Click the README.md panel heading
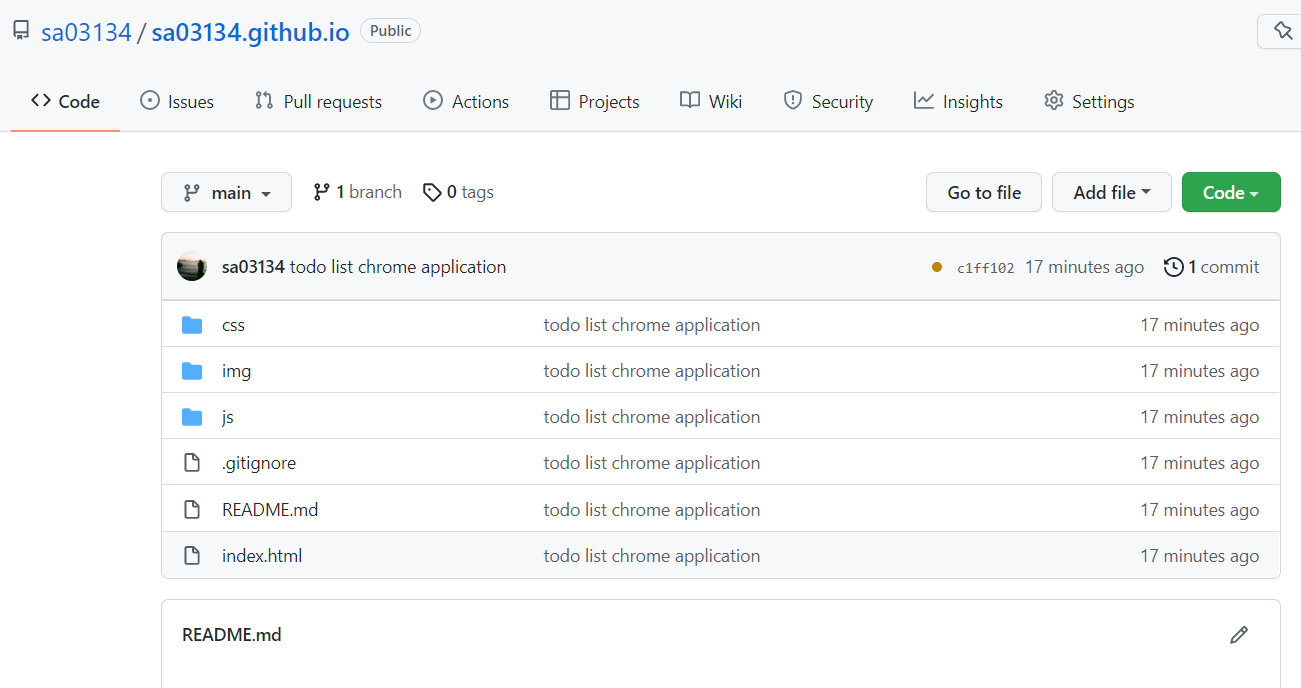This screenshot has height=688, width=1301. (x=232, y=635)
